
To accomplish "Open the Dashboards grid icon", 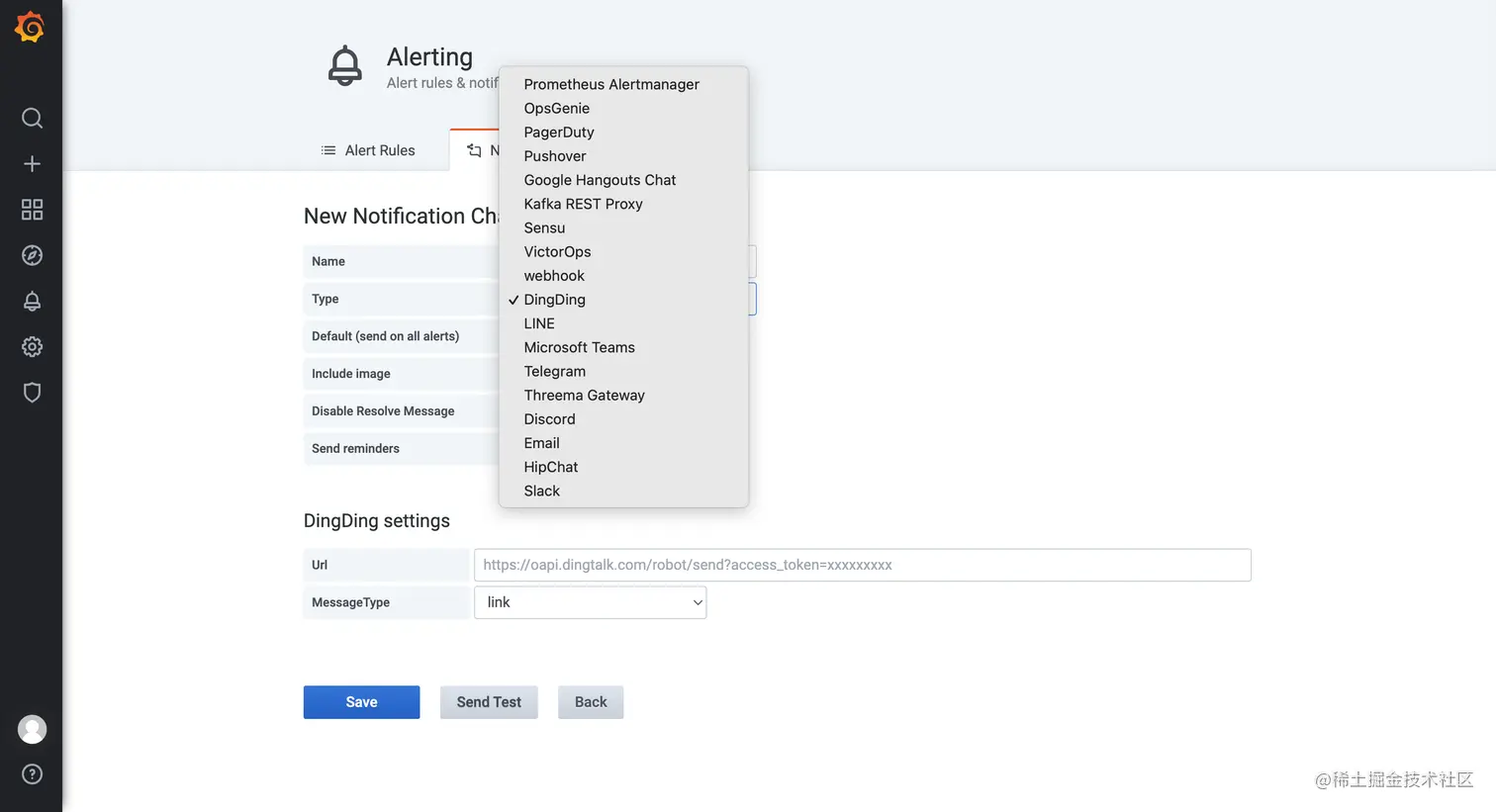I will pyautogui.click(x=32, y=210).
